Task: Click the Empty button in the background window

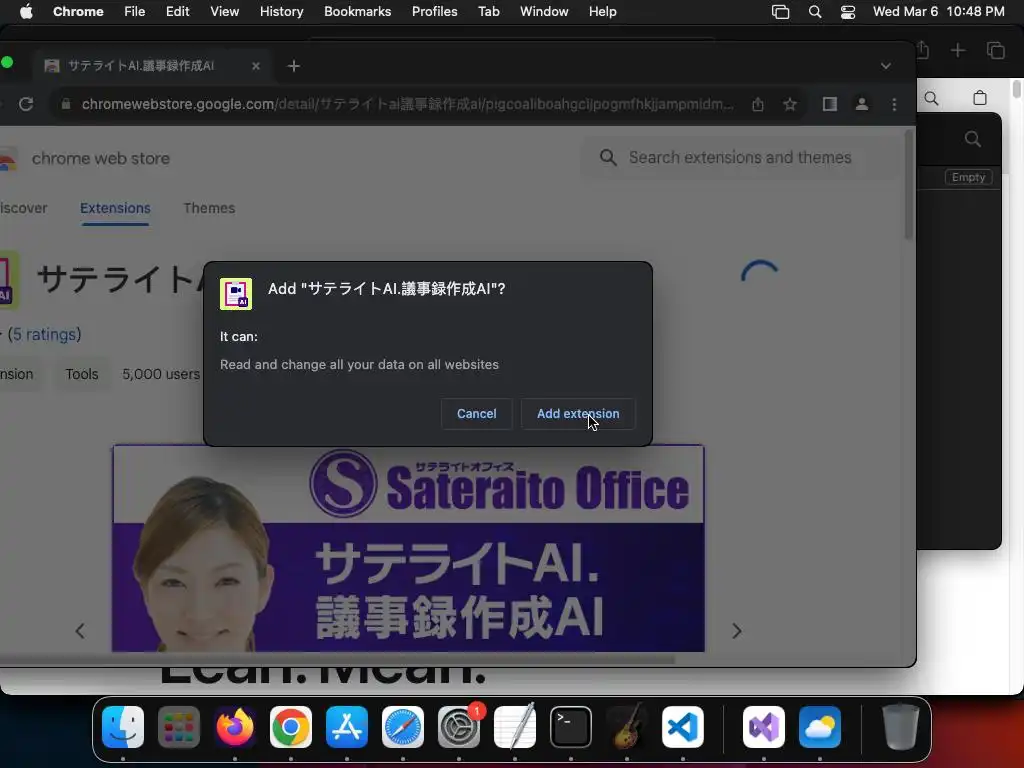Action: coord(968,177)
